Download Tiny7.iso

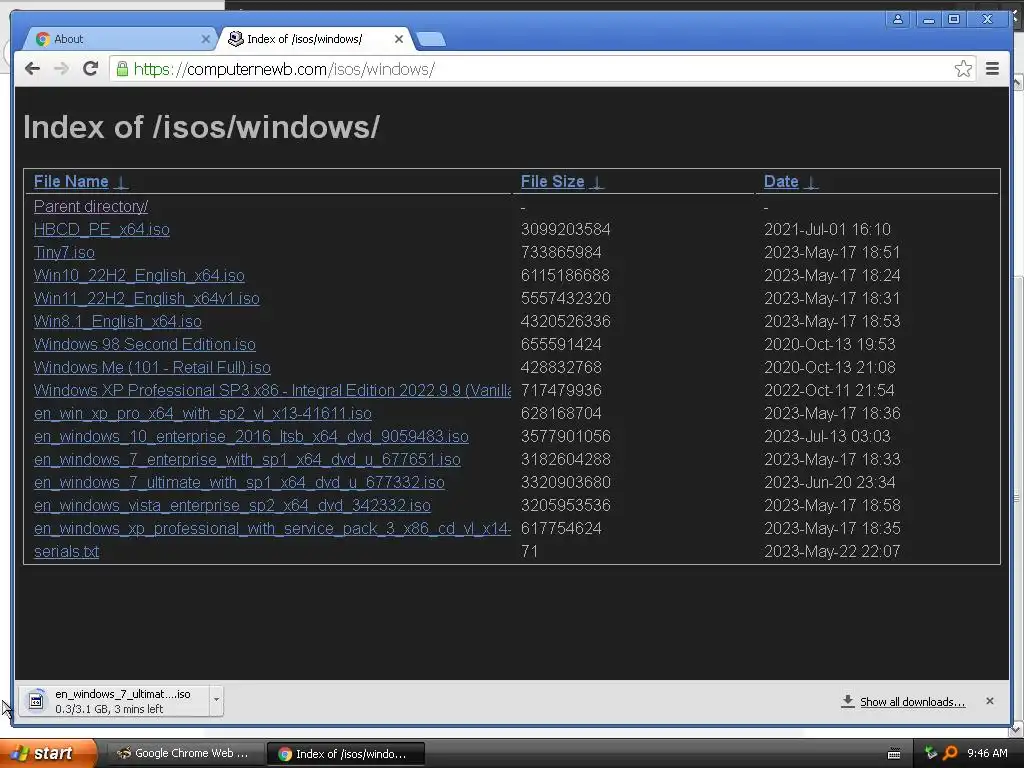64,252
